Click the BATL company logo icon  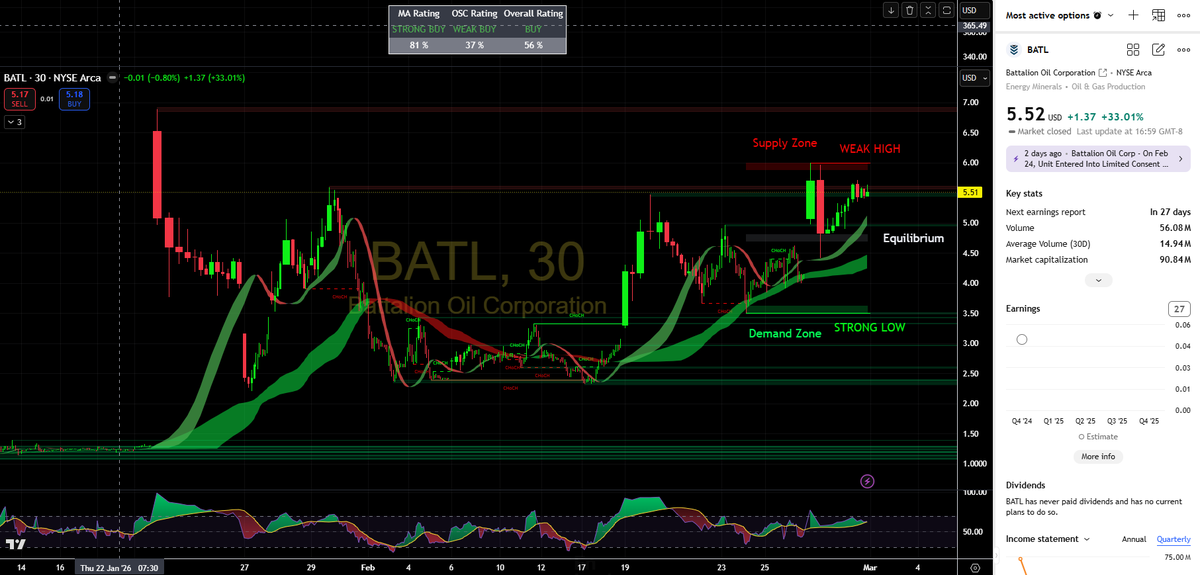[x=1014, y=49]
